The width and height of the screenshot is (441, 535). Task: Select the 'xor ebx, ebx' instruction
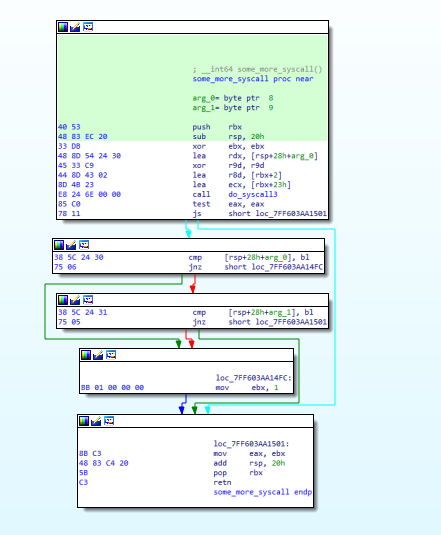[x=228, y=146]
